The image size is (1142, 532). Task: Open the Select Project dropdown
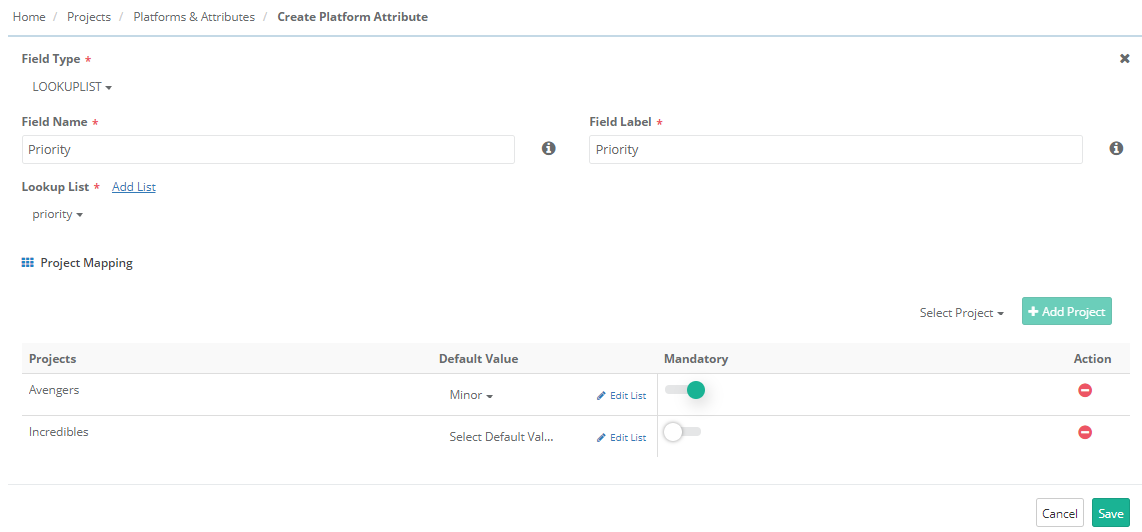point(961,313)
